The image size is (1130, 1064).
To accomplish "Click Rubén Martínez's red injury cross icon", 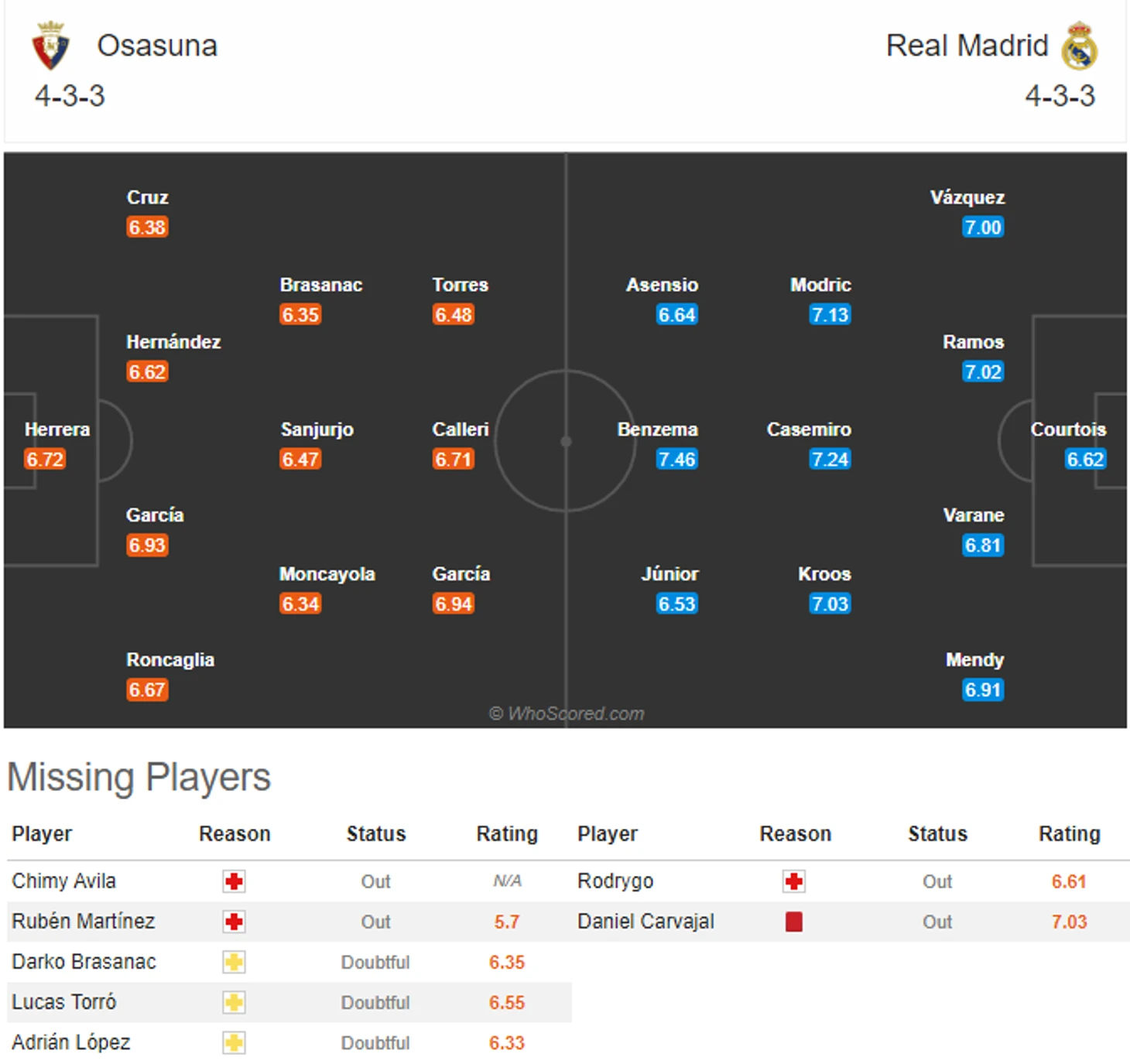I will pos(234,922).
